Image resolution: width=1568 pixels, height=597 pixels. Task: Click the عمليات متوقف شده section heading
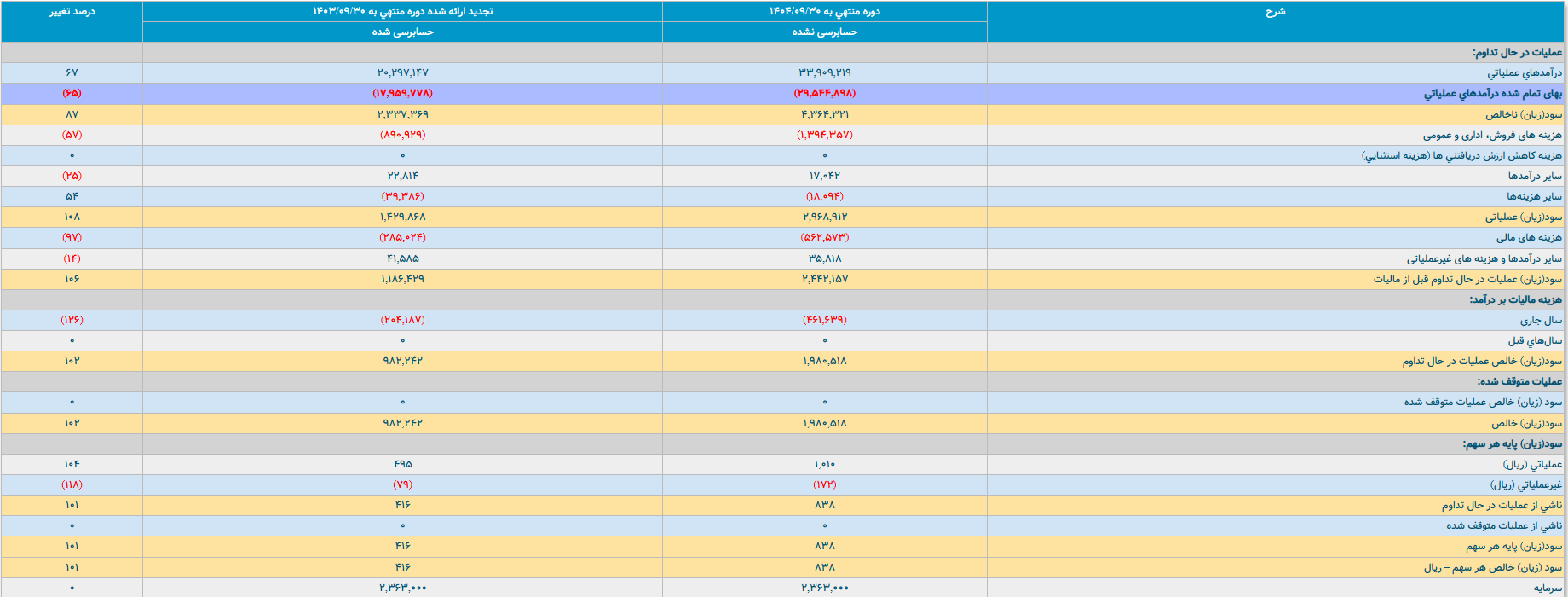click(1519, 382)
